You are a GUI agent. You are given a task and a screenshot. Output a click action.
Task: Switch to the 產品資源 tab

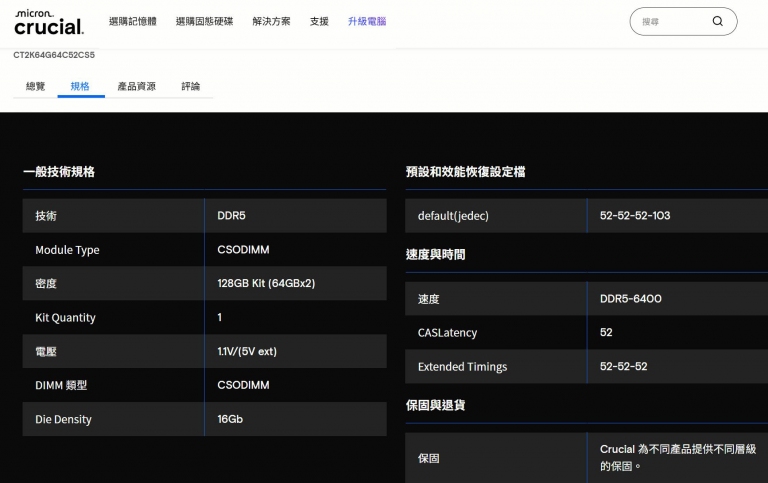click(x=137, y=87)
